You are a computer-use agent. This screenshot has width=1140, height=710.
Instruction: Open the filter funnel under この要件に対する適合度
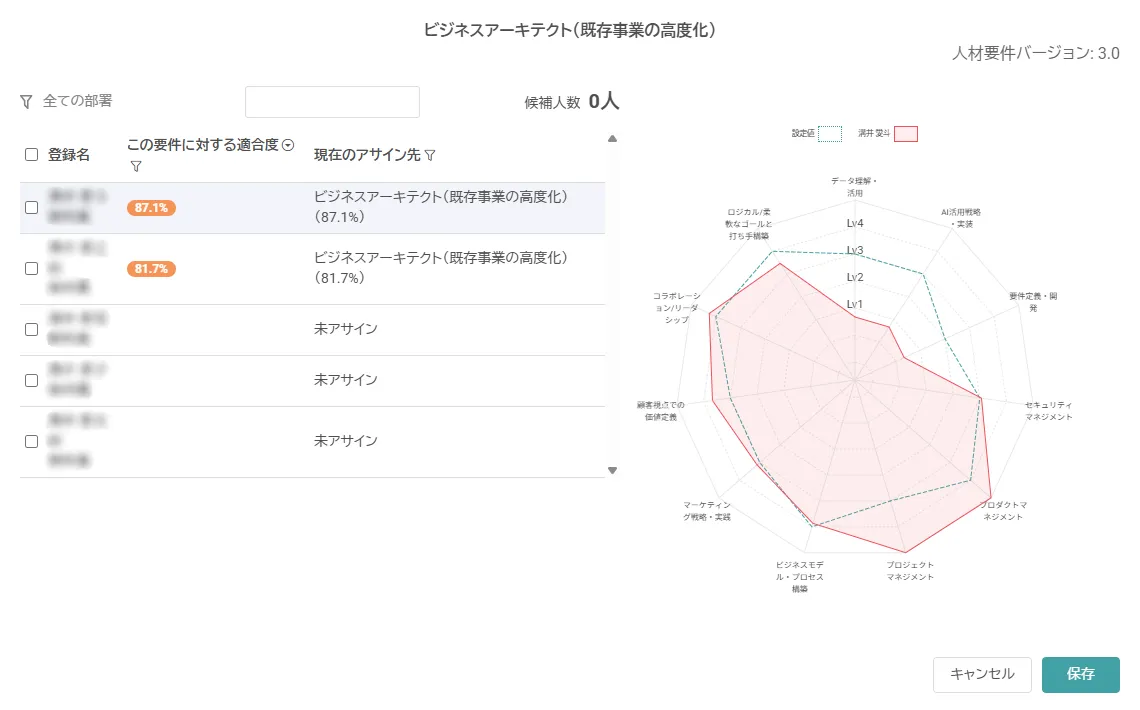[x=136, y=166]
